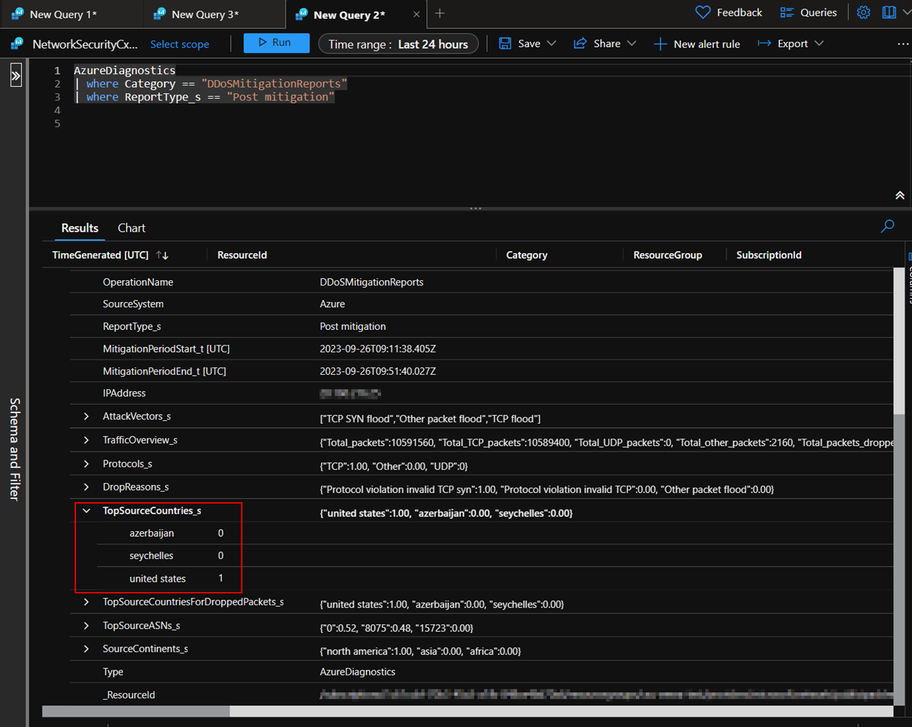Expand the TopSourceASNs_s row
Image resolution: width=912 pixels, height=727 pixels.
coord(86,626)
